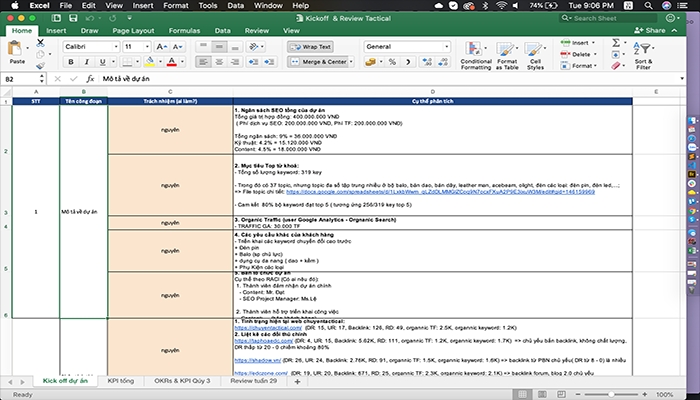Align text to the bottom of the cell

[x=235, y=46]
